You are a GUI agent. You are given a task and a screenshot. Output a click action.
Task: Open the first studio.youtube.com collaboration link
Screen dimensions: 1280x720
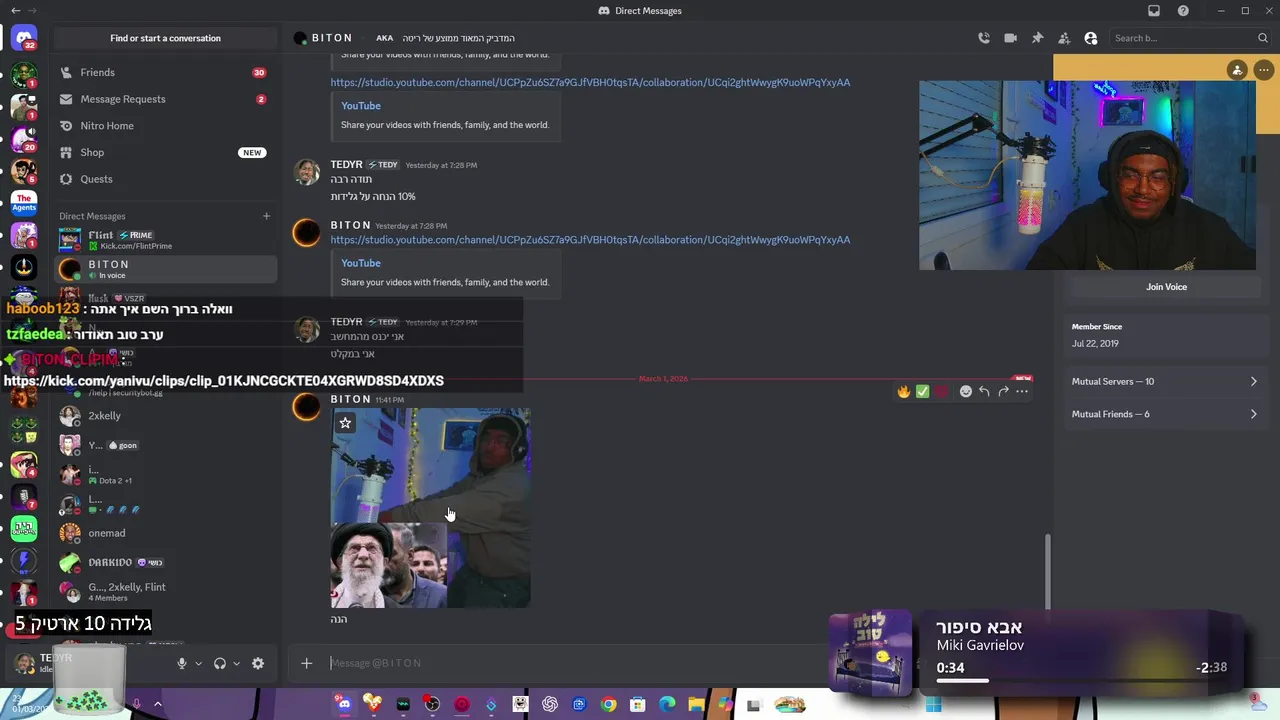point(590,82)
